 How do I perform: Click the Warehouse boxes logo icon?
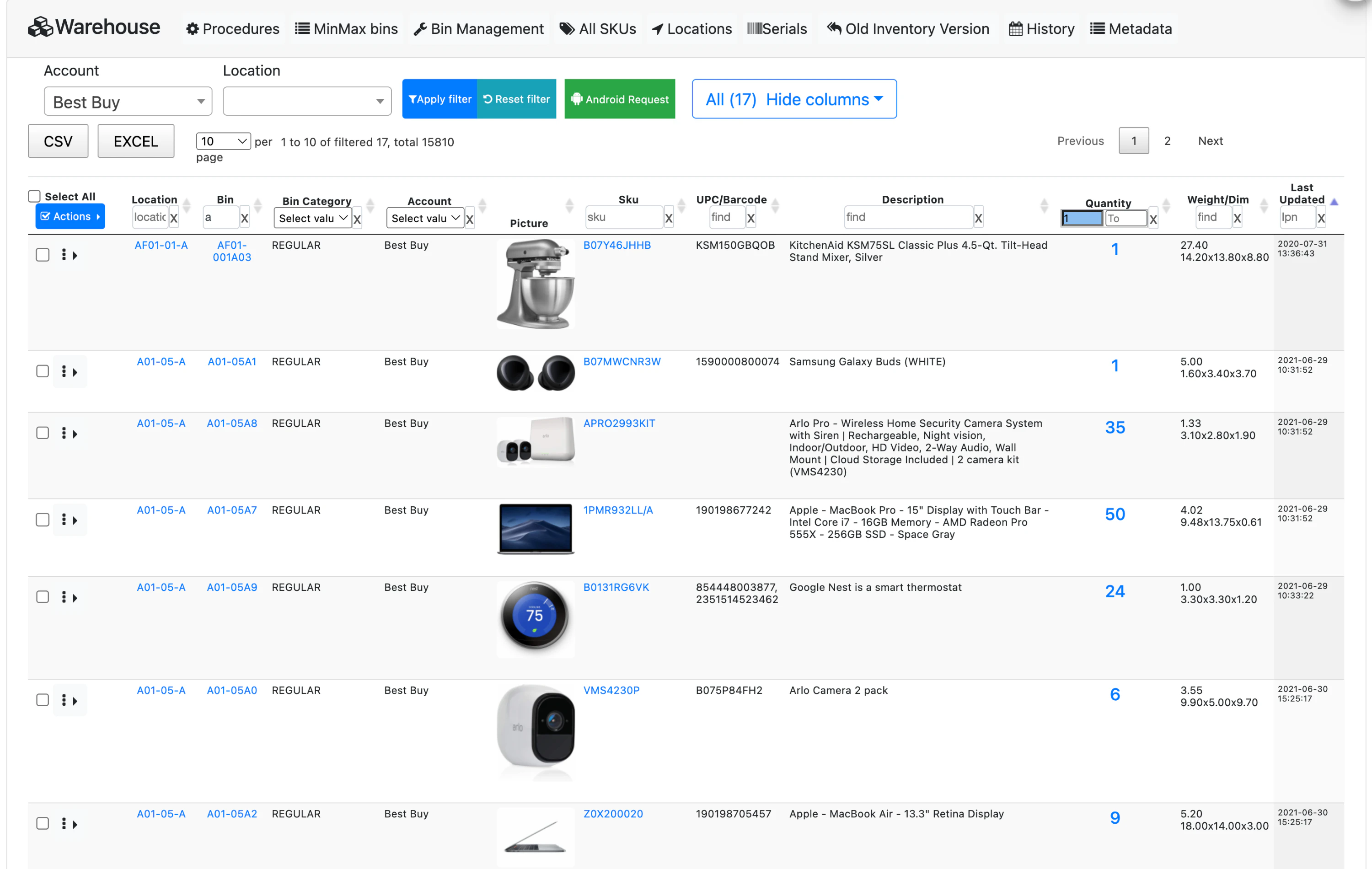tap(40, 27)
